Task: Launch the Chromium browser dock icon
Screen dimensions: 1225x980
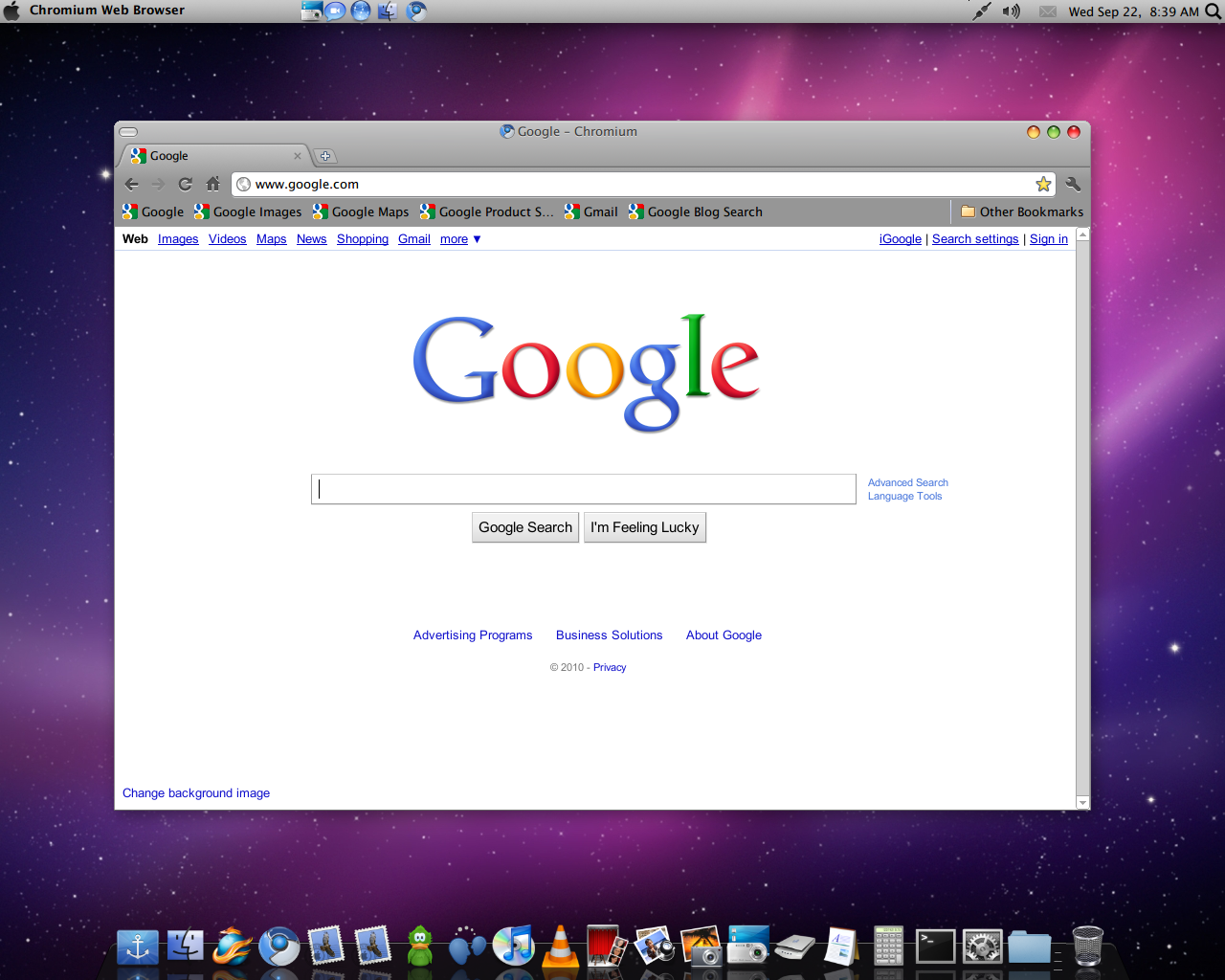Action: coord(279,947)
